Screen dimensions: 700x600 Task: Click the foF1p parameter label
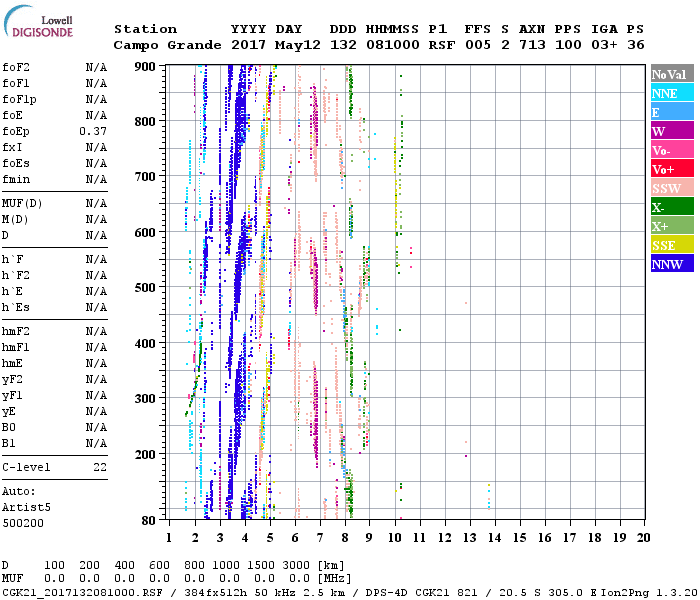click(19, 100)
